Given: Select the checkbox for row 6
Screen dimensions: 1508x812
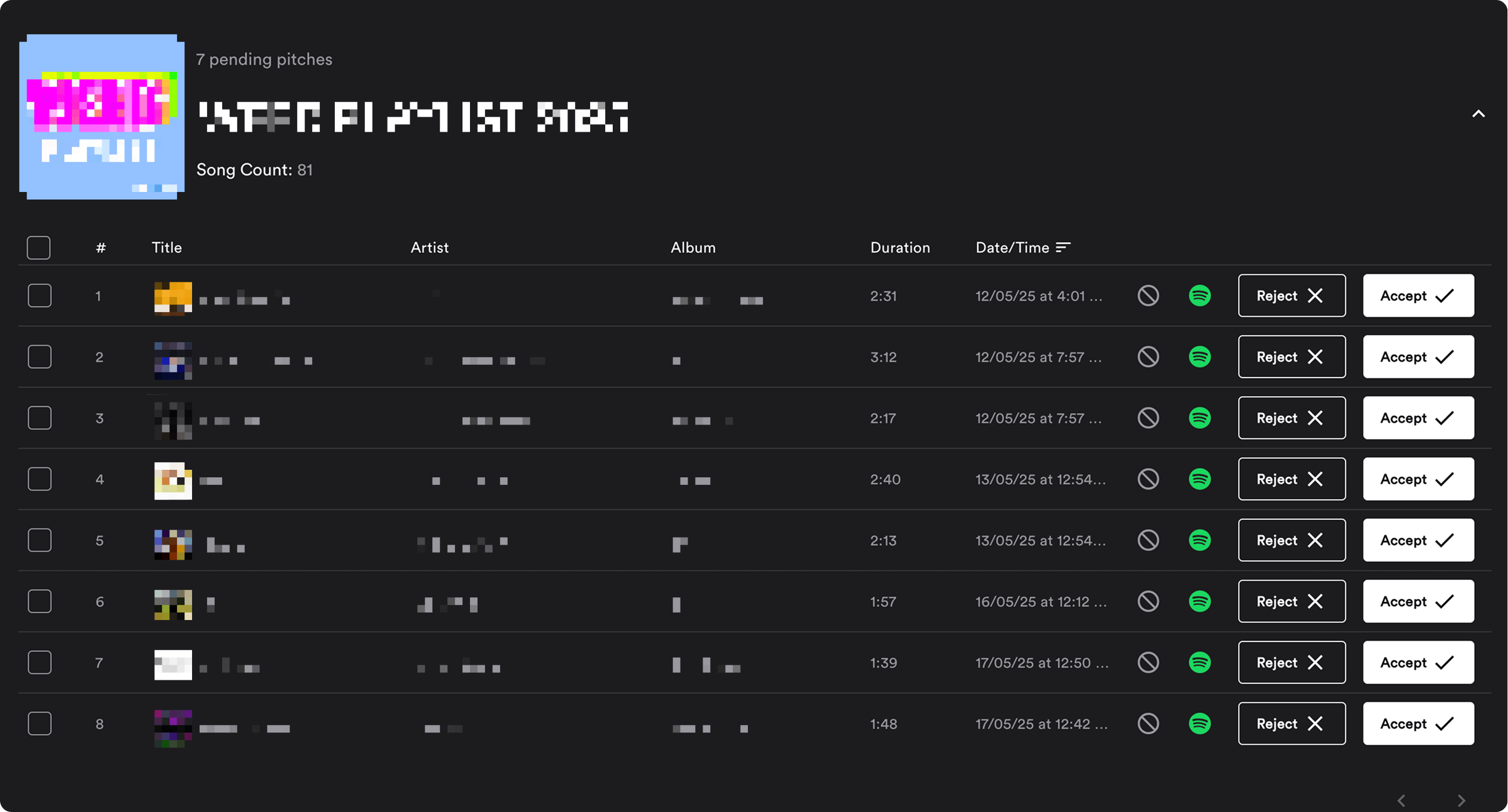Looking at the screenshot, I should 40,601.
